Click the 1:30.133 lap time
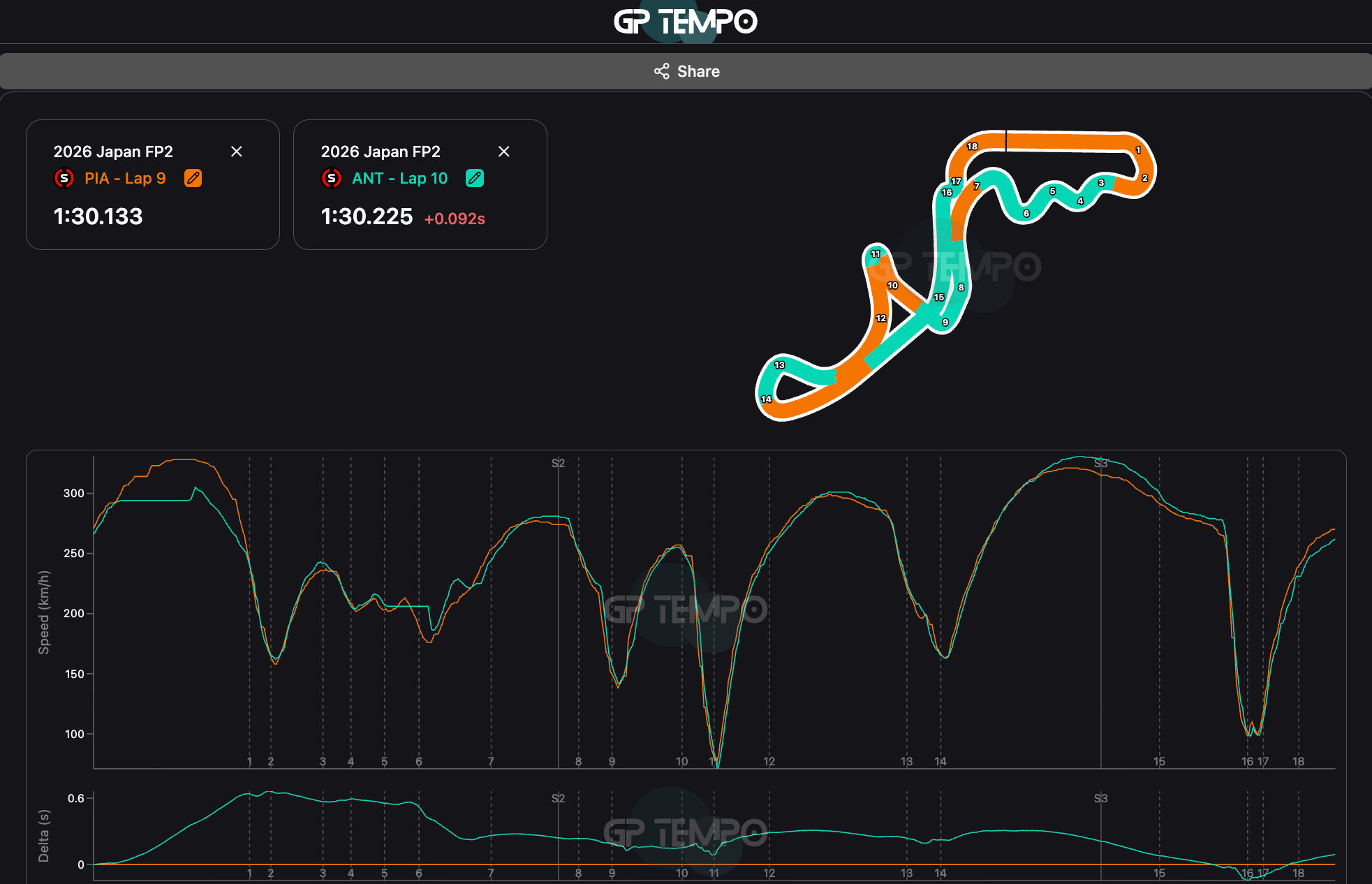Image resolution: width=1372 pixels, height=884 pixels. click(98, 216)
